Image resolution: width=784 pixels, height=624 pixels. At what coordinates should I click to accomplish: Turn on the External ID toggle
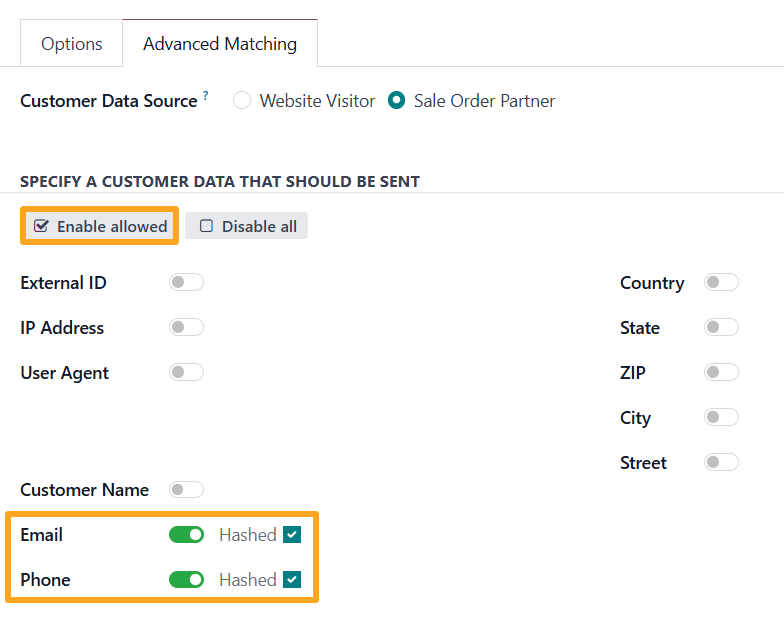pos(186,283)
